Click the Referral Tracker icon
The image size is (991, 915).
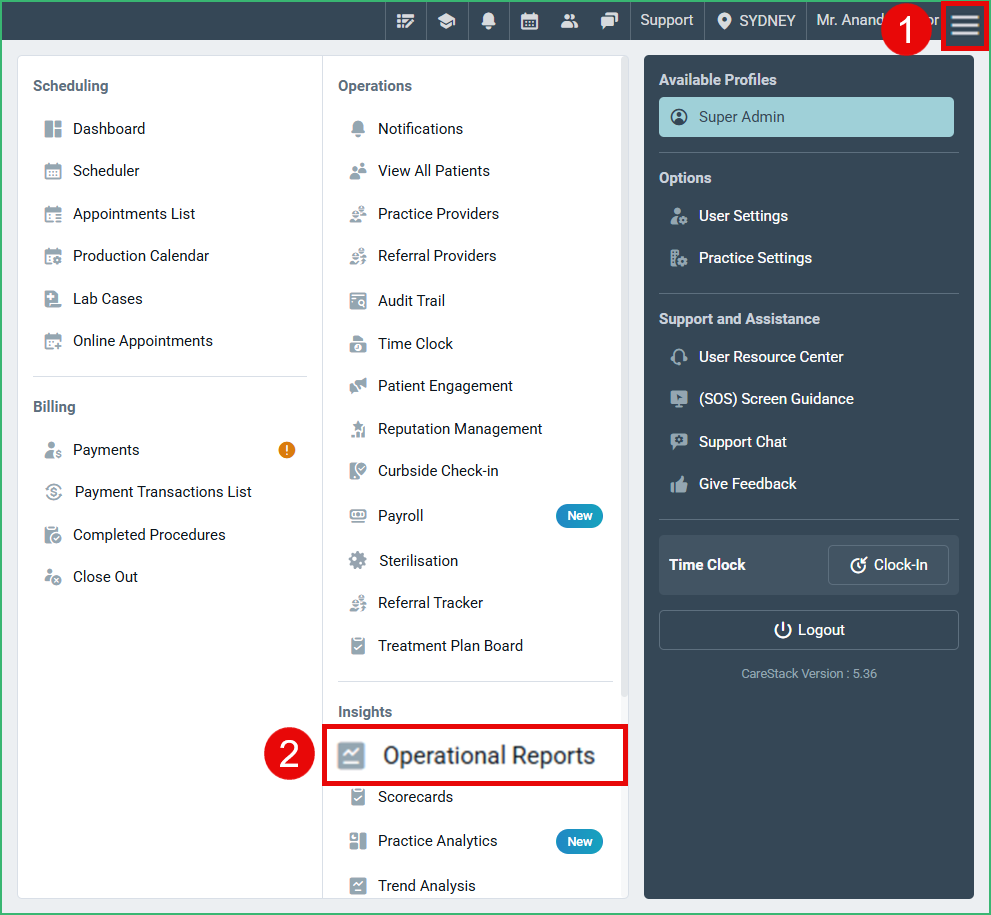[358, 603]
